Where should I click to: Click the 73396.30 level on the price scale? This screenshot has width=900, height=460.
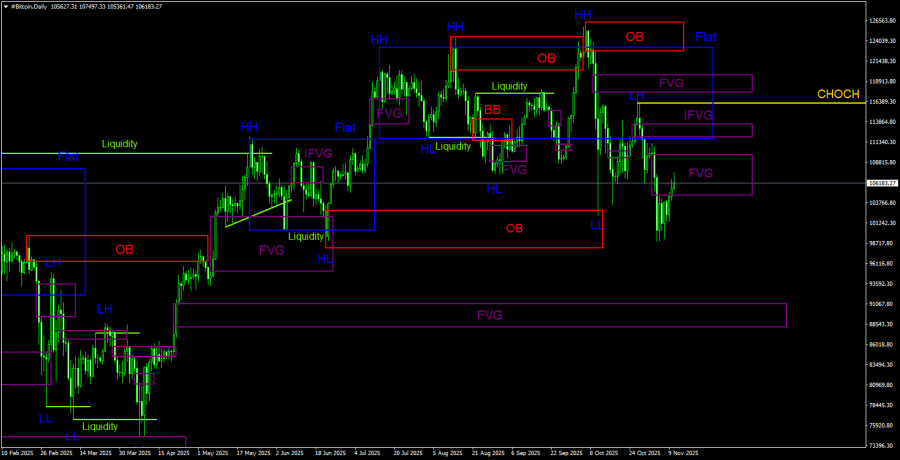880,445
